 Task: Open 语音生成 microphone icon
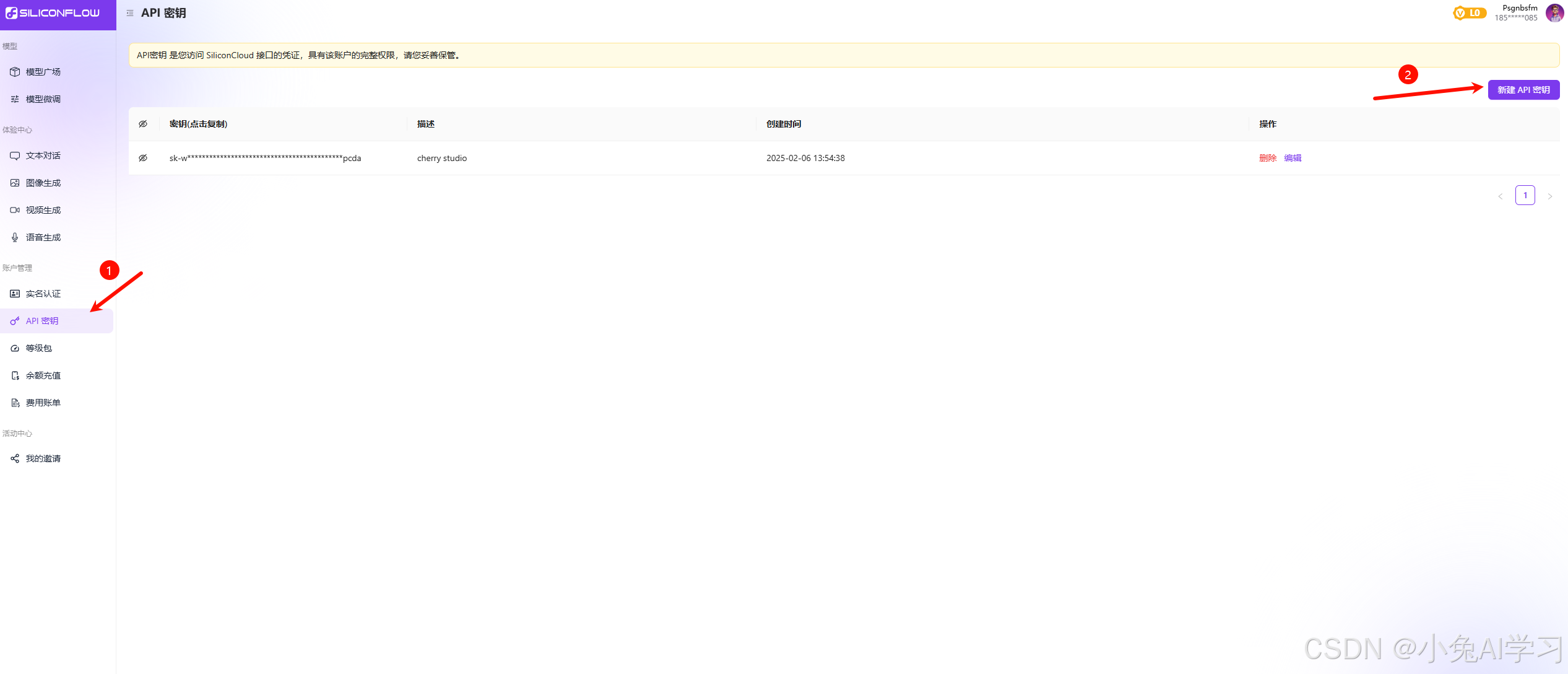tap(15, 237)
